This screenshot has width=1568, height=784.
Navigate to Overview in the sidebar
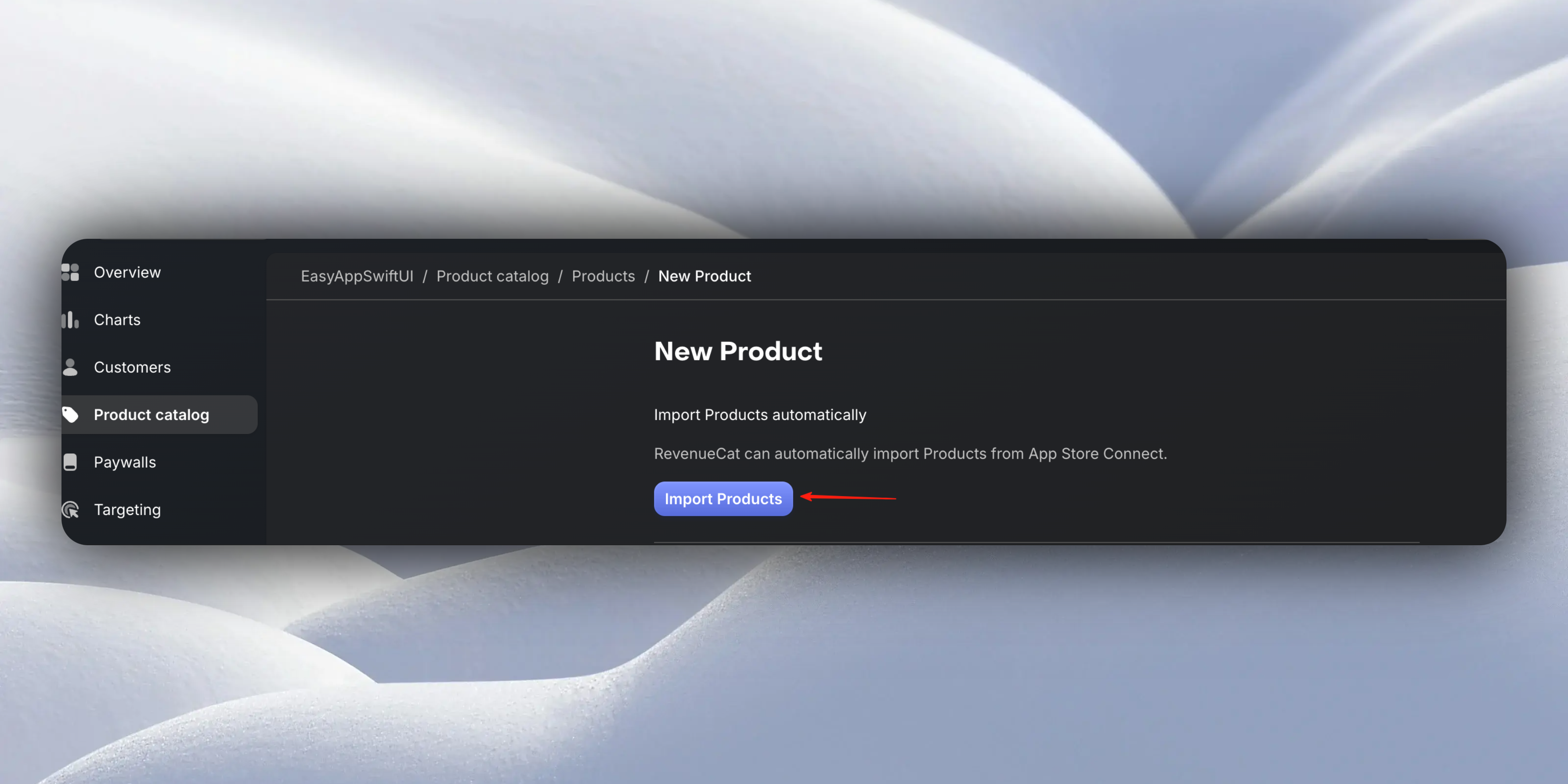pyautogui.click(x=127, y=272)
